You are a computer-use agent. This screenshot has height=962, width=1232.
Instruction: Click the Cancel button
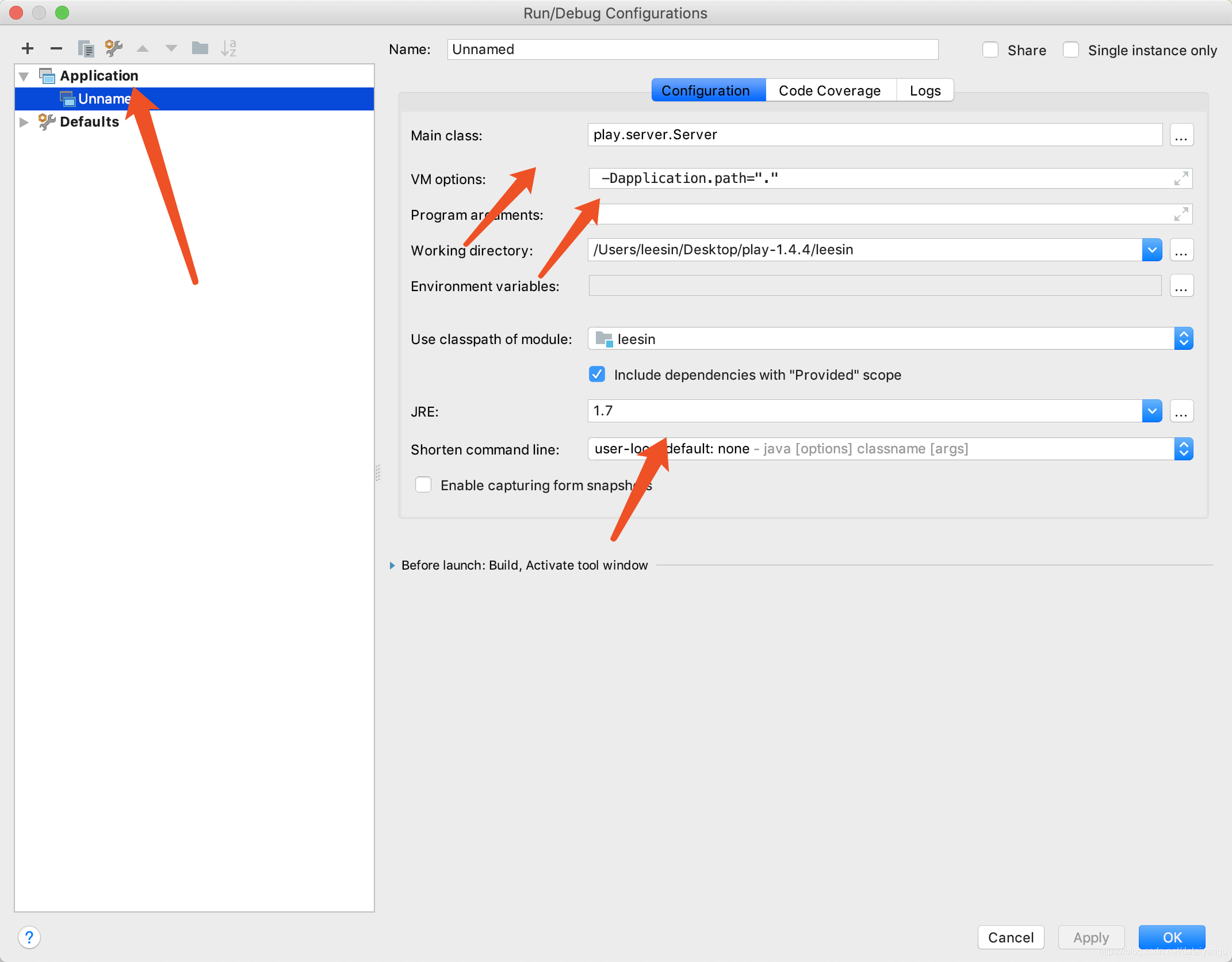1011,937
